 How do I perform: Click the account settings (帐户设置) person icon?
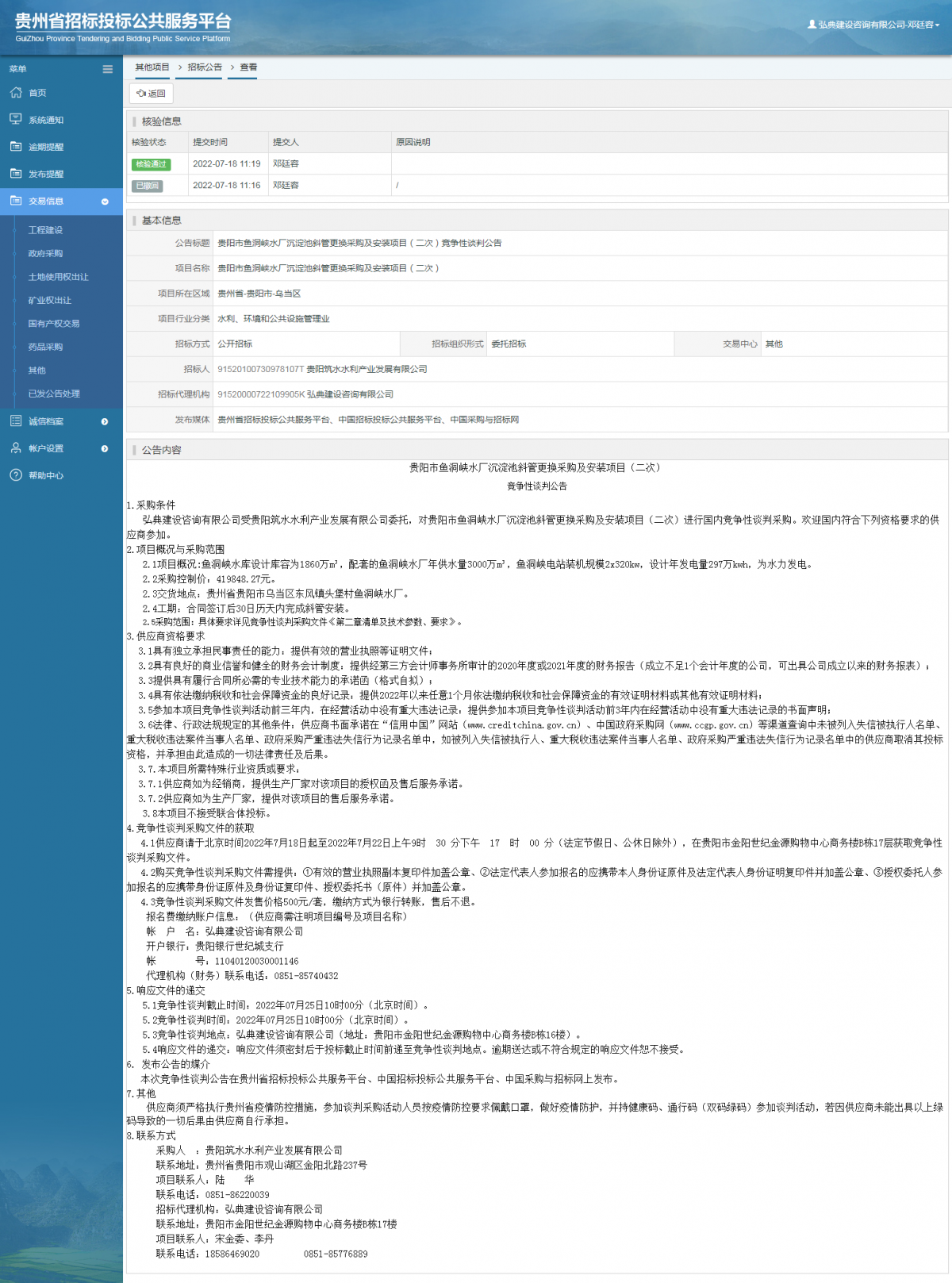16,448
